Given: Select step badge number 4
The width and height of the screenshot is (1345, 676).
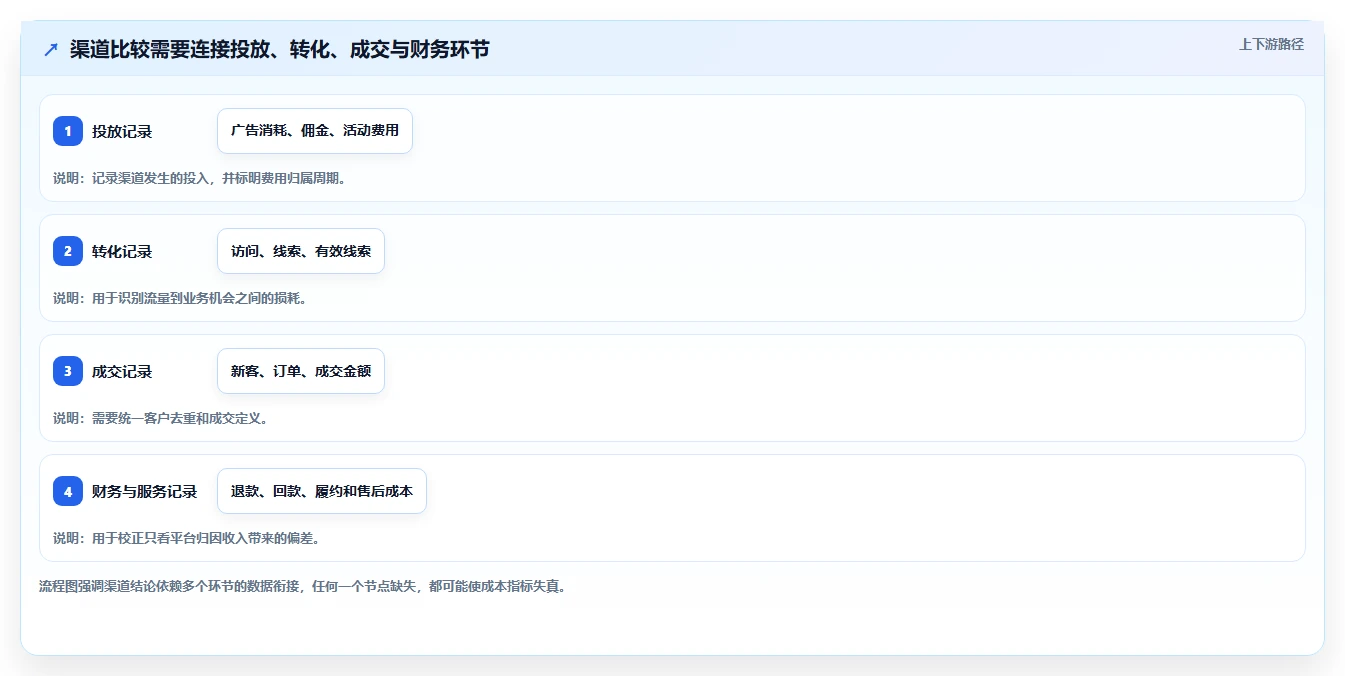Looking at the screenshot, I should [x=68, y=491].
